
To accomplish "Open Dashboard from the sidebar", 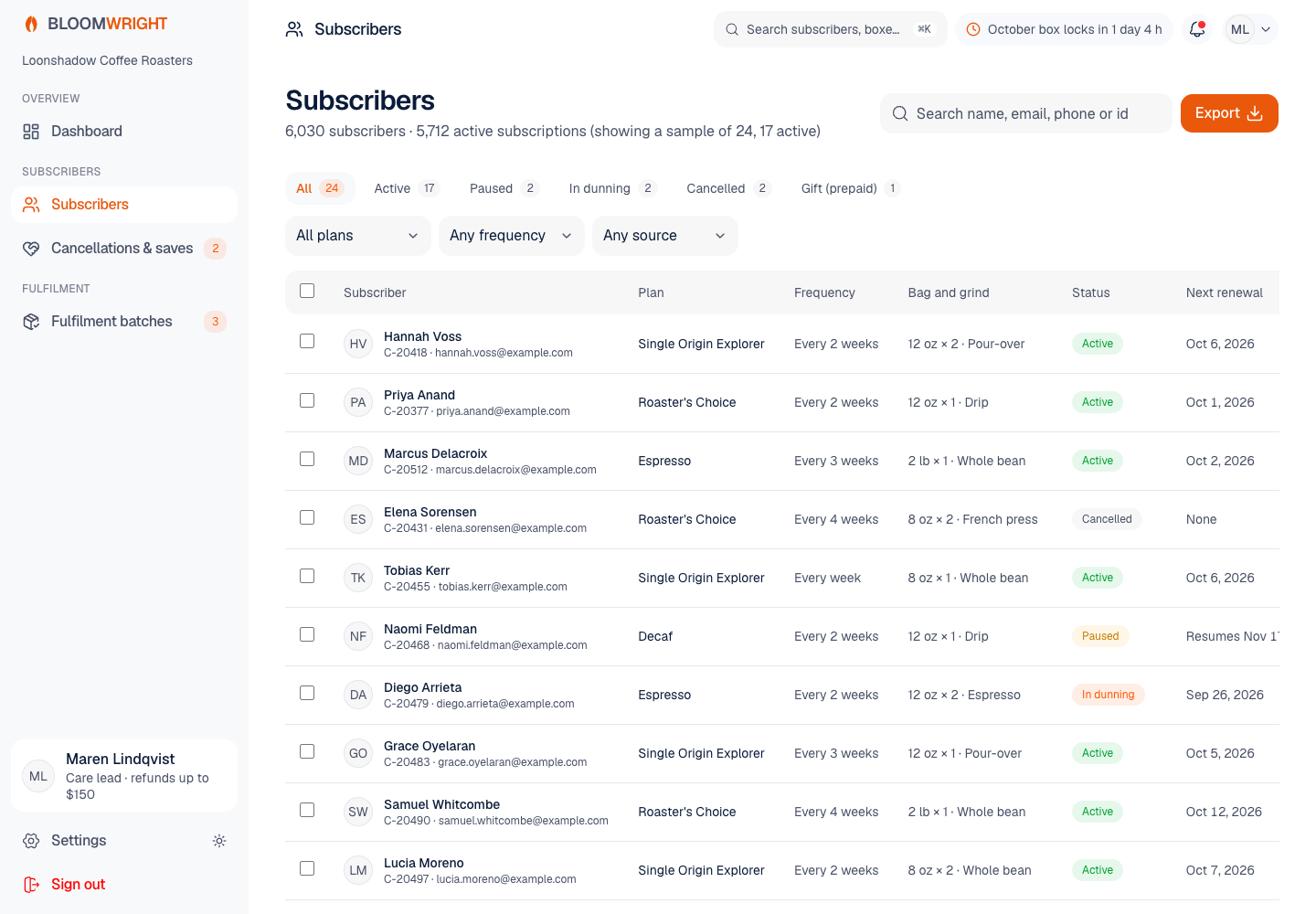I will pos(124,132).
